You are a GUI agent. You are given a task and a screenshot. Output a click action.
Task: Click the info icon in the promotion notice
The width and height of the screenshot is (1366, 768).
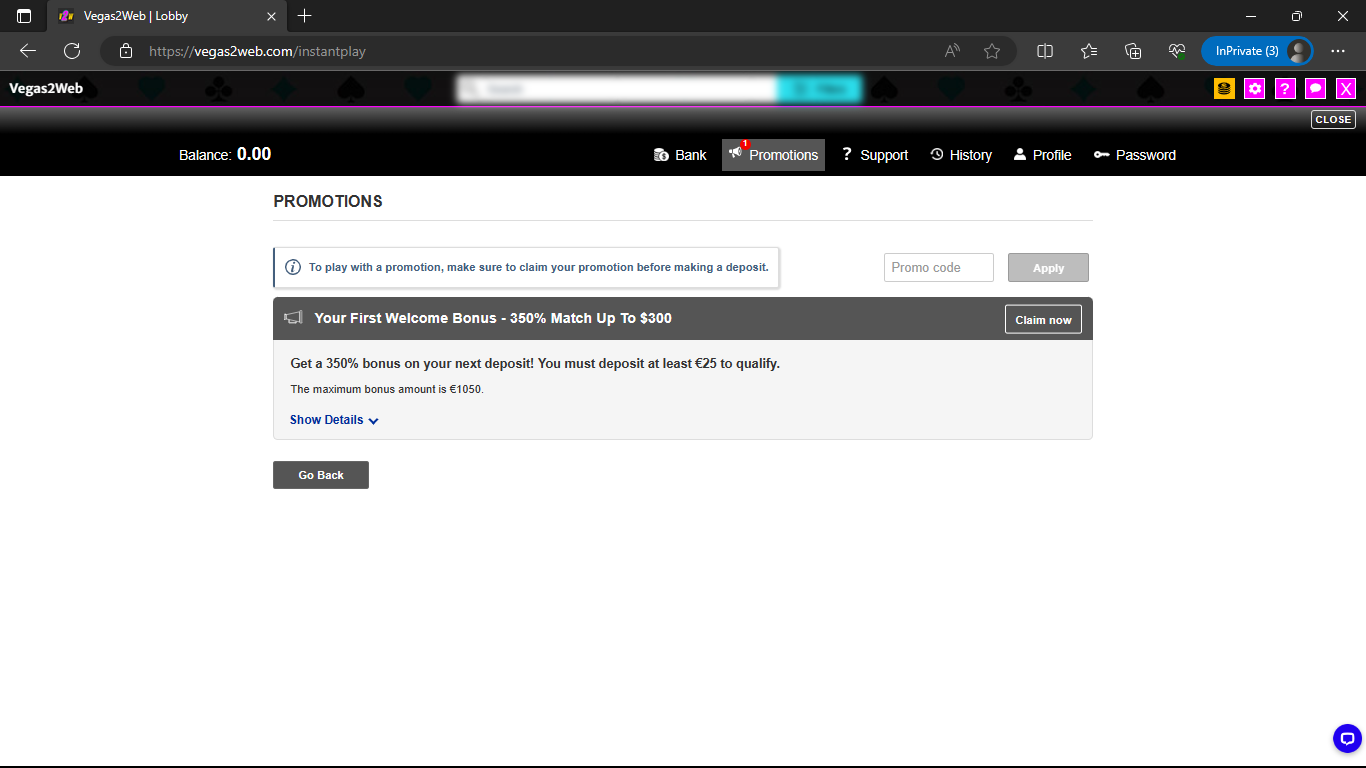pos(293,267)
